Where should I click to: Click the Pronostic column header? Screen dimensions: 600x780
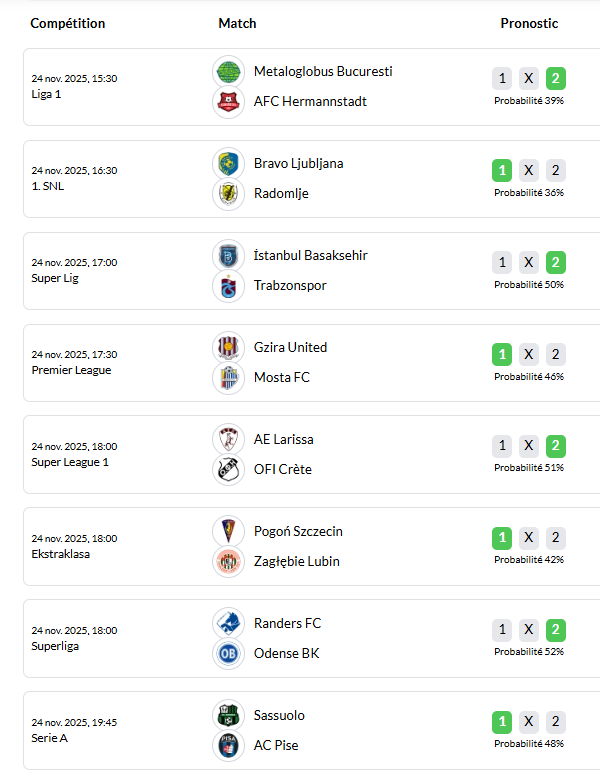pos(529,23)
